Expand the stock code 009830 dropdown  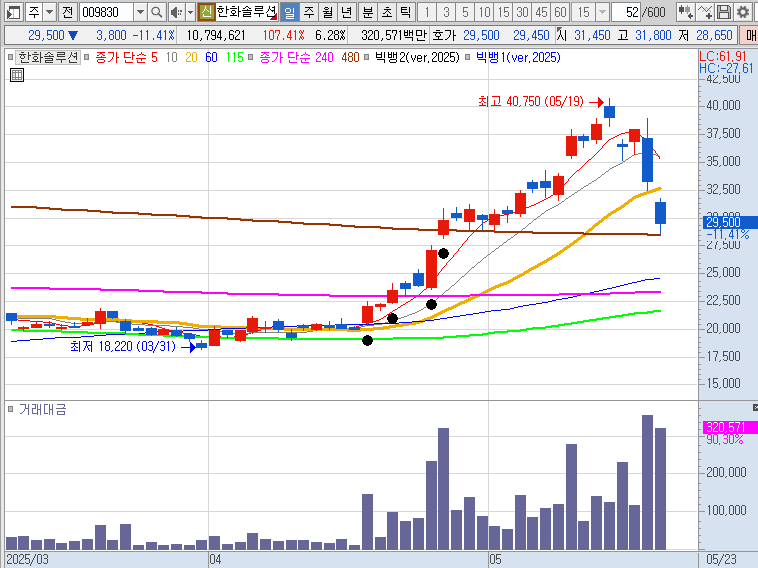click(139, 12)
